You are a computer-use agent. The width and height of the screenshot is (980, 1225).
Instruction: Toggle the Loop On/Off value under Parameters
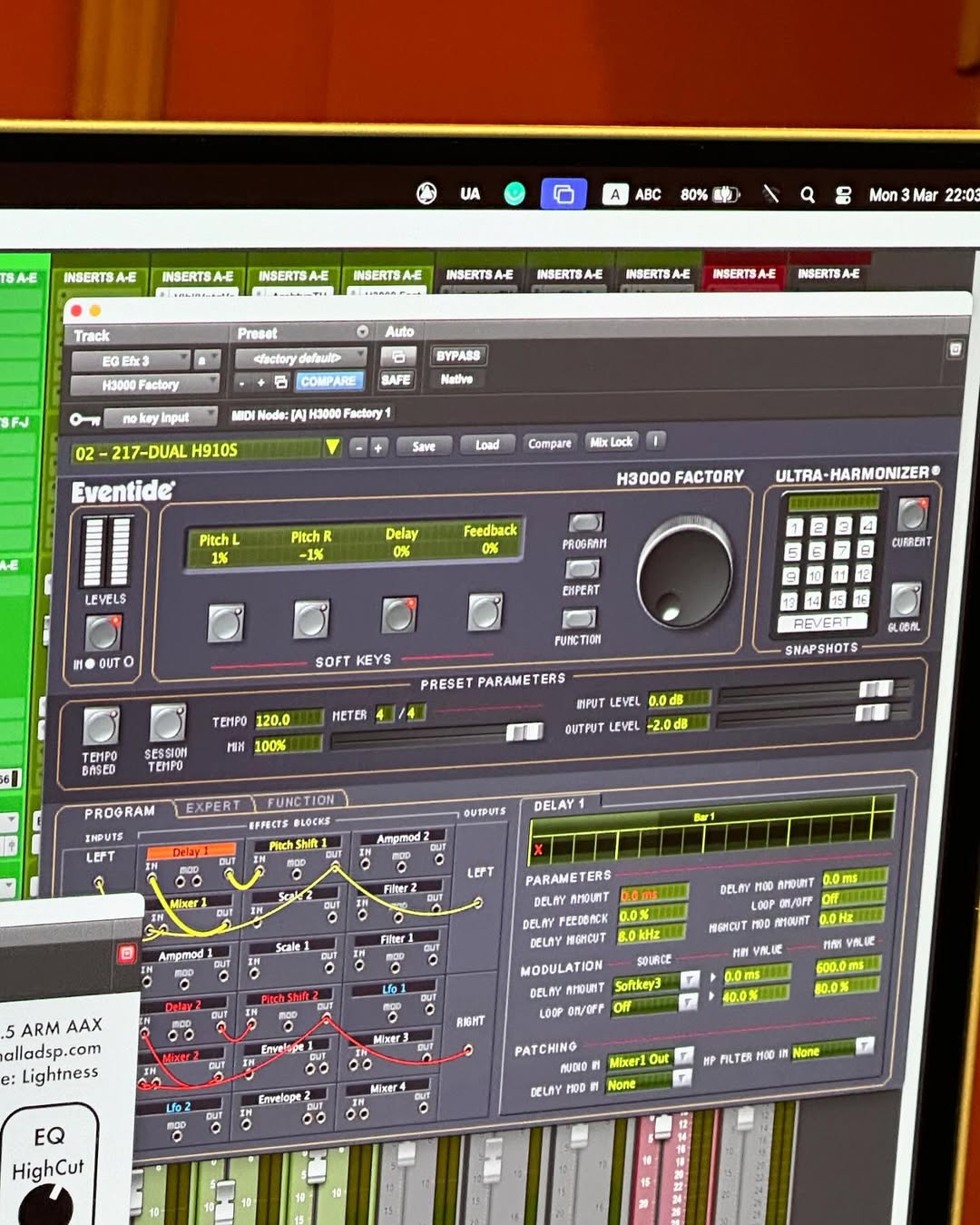851,898
